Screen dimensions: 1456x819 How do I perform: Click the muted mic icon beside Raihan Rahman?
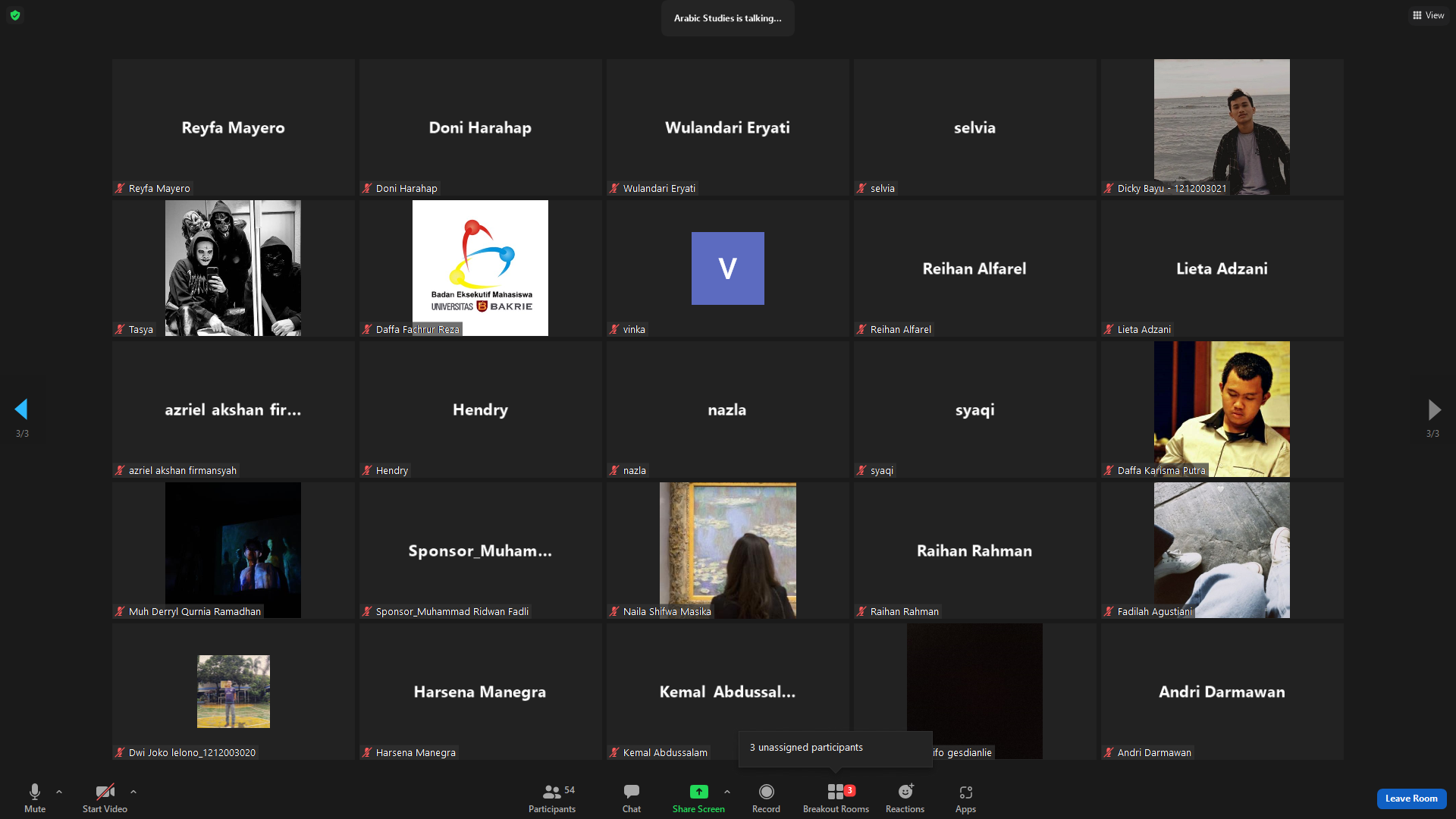pyautogui.click(x=861, y=611)
